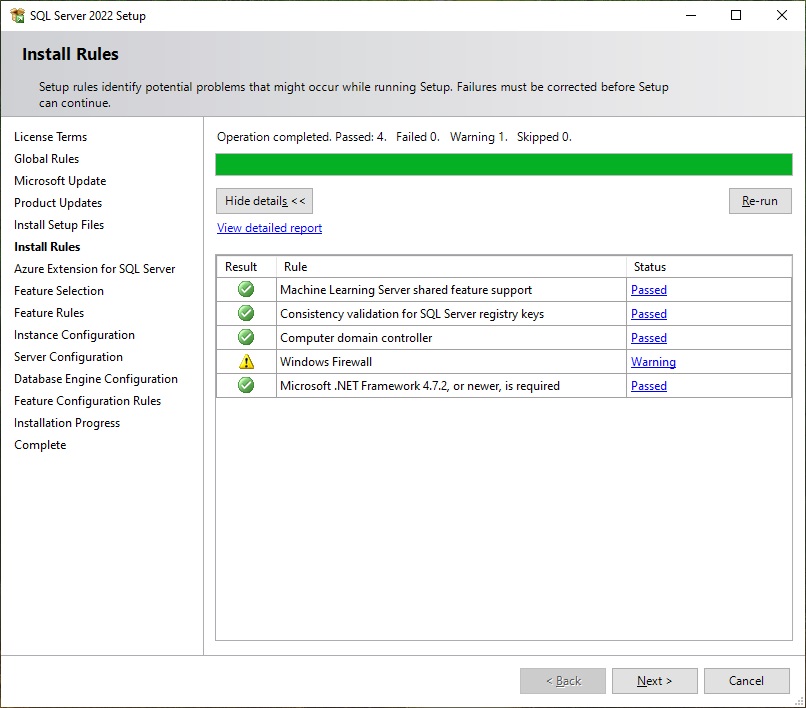Open Passed link for Computer domain controller
The image size is (806, 708).
click(648, 338)
